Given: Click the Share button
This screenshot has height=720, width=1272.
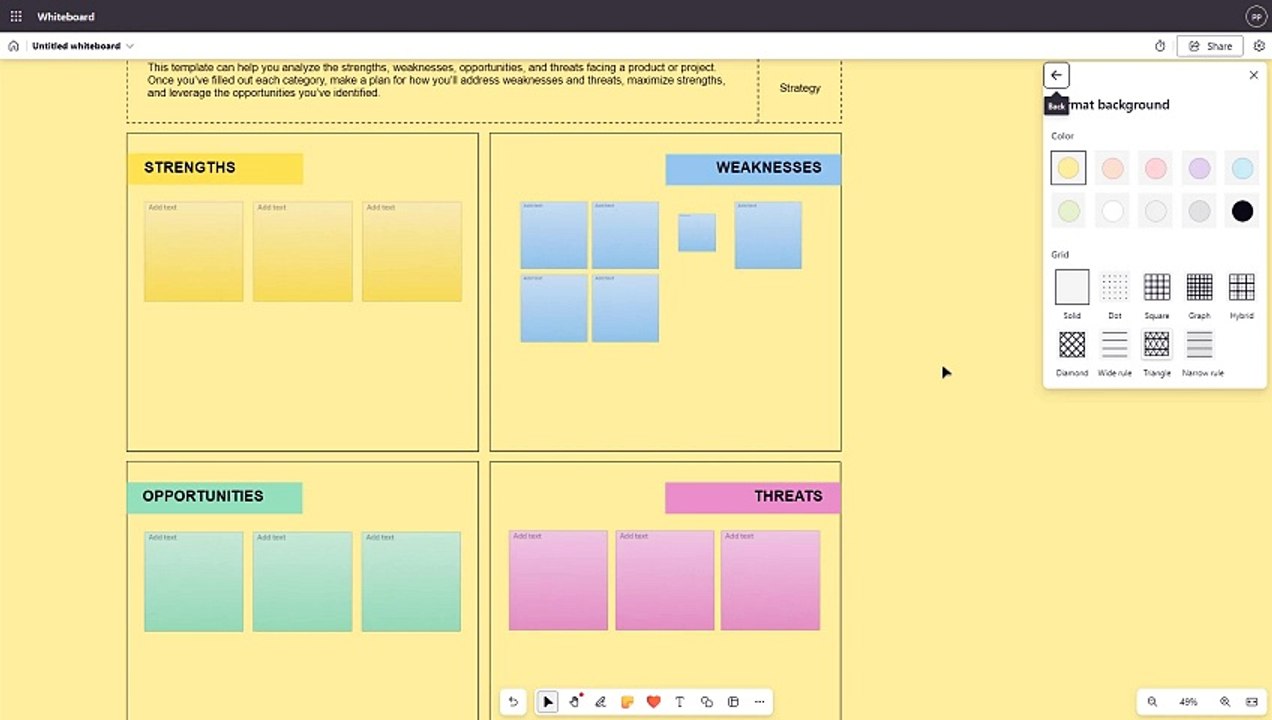Looking at the screenshot, I should 1210,46.
